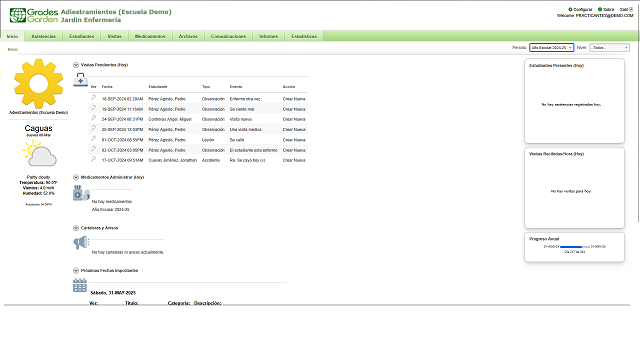The image size is (640, 360).
Task: Log out with the Salir icon
Action: point(631,9)
